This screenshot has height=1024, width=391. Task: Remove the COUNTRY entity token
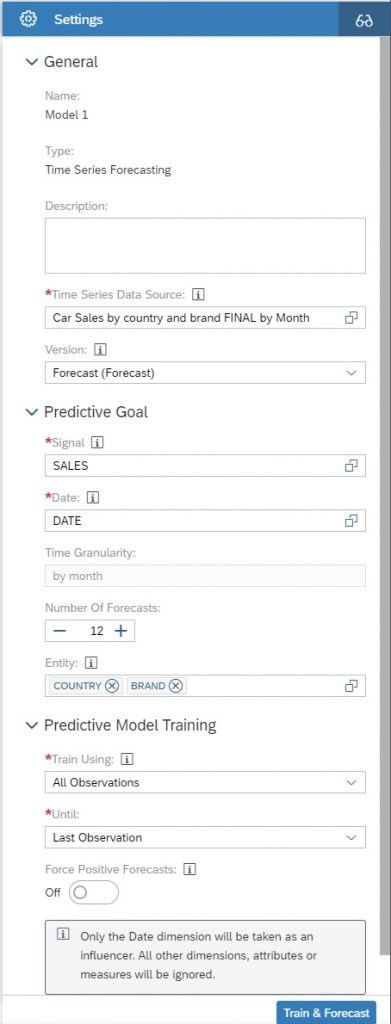coord(112,686)
